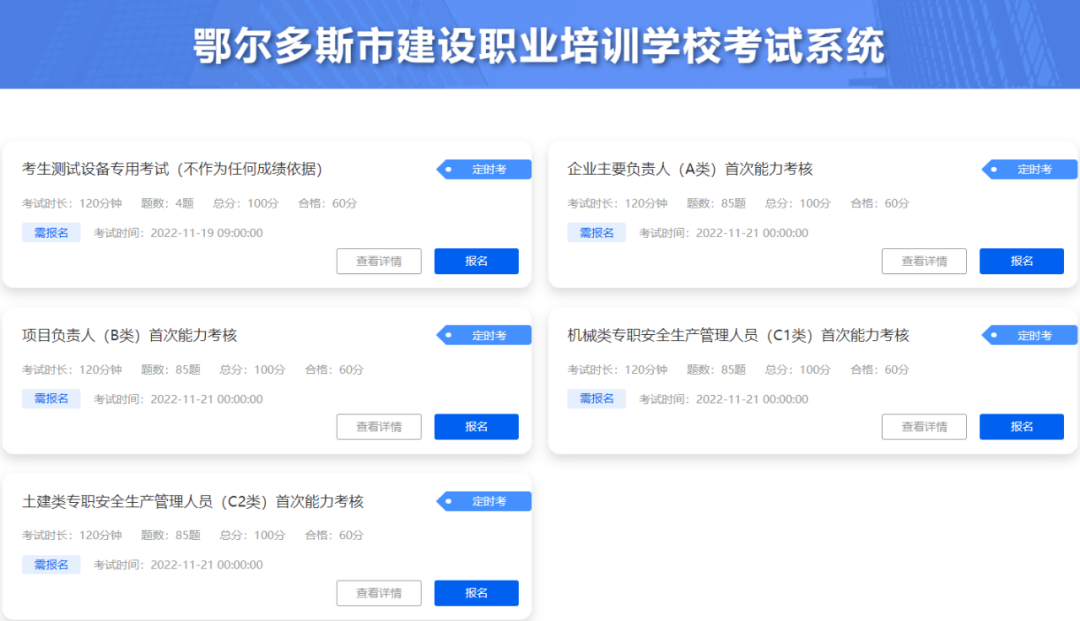
Task: Click 报名 for 机械类专职安全生产管理人员 (C1类)
Action: point(1021,427)
